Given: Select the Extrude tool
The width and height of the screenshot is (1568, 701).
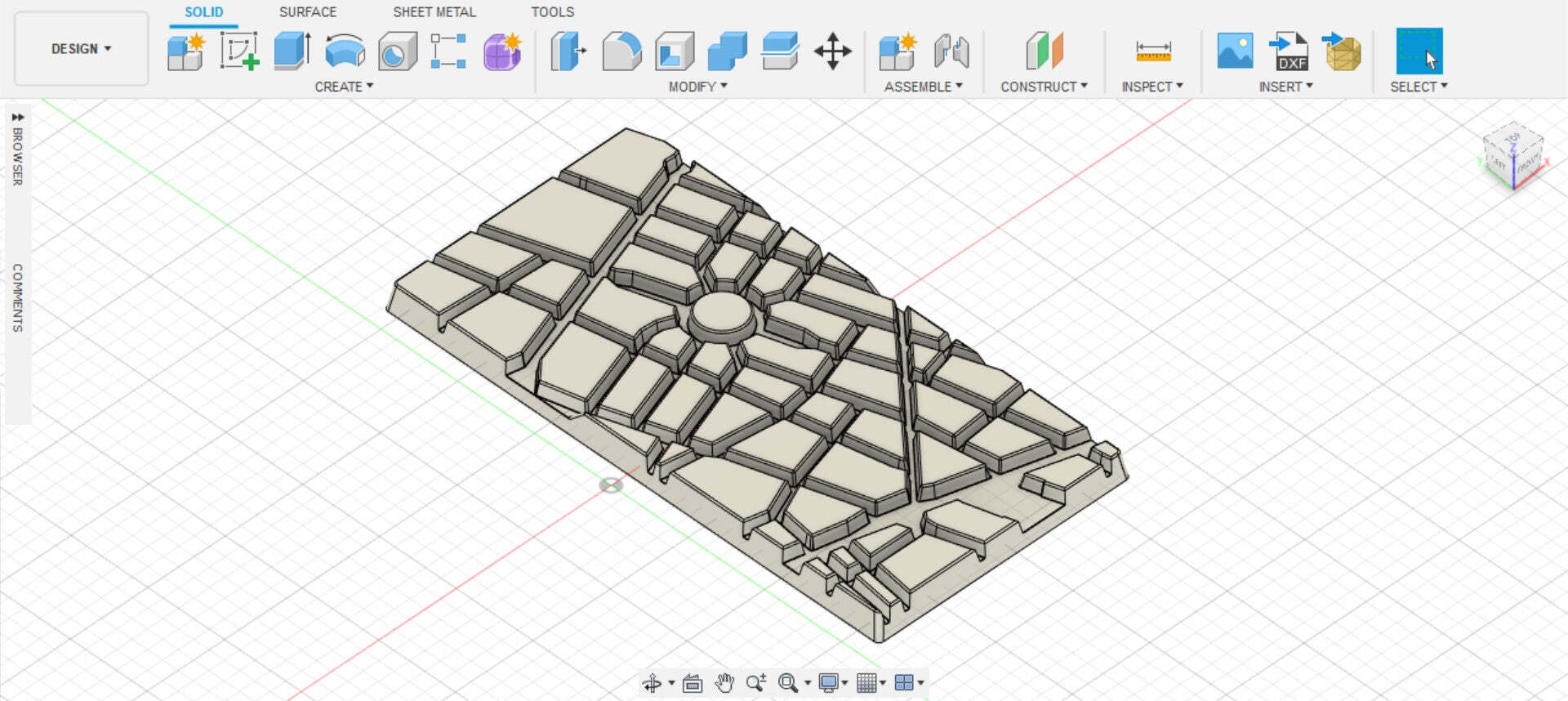Looking at the screenshot, I should point(292,51).
